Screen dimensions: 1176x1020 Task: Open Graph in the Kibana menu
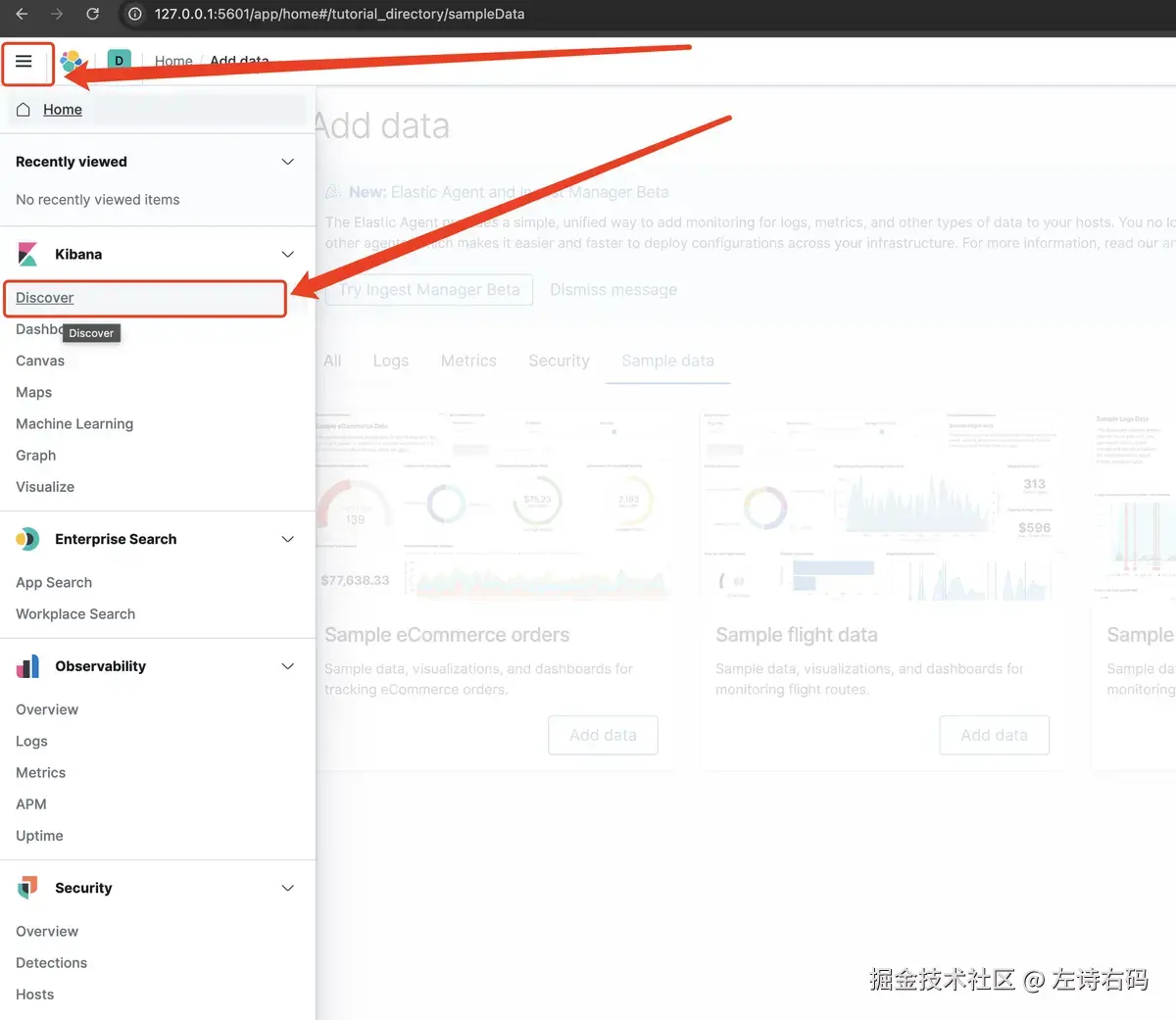[x=36, y=456]
